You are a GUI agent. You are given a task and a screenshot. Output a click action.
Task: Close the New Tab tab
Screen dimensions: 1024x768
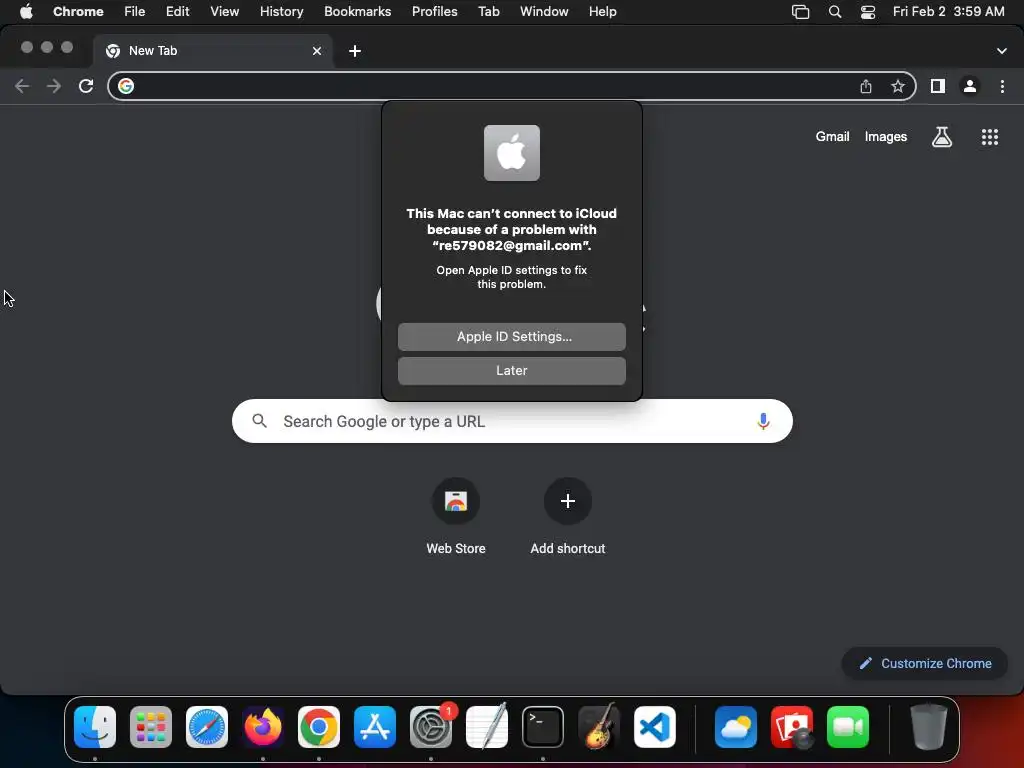click(x=317, y=51)
